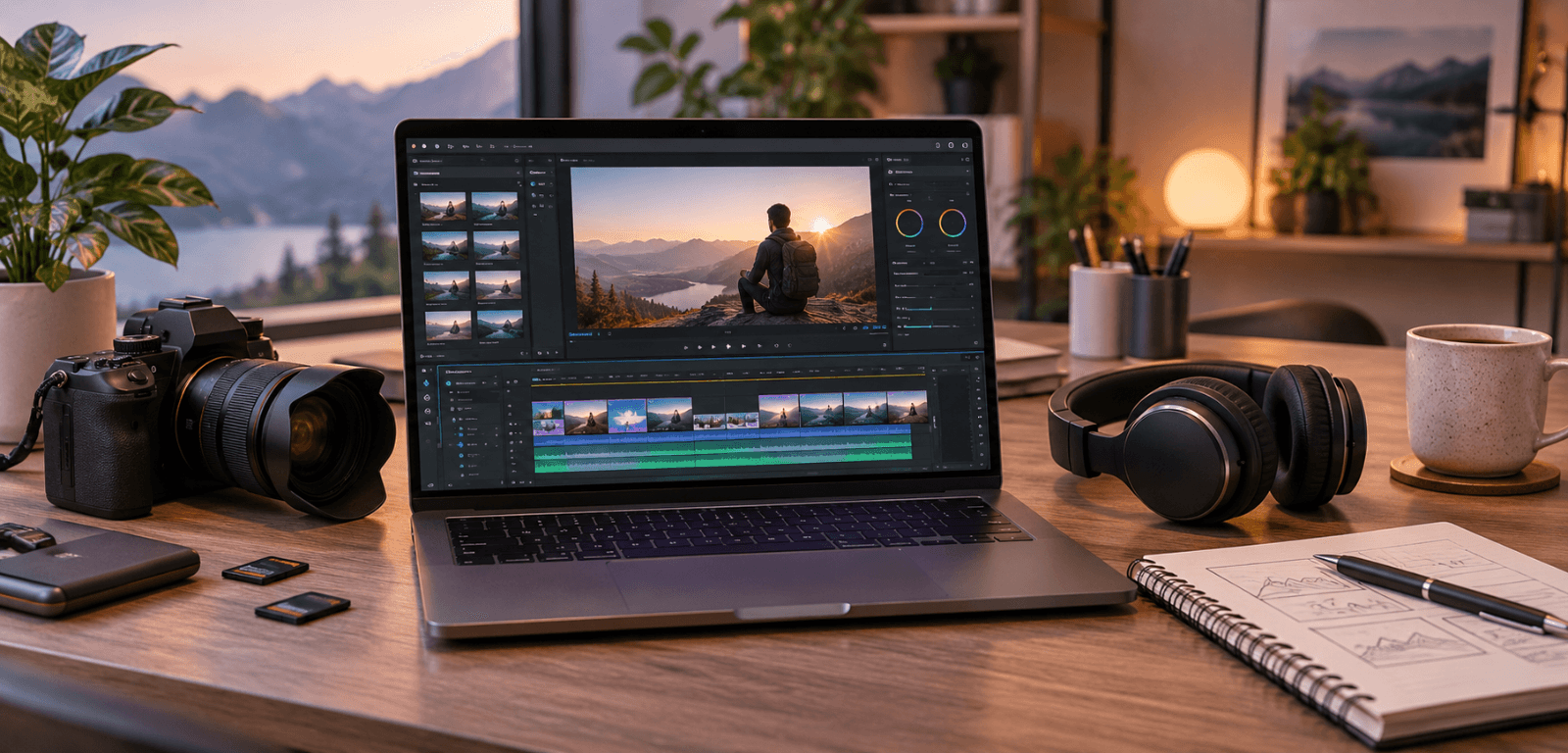Adjust the right color wheel in the color panel
Viewport: 1568px width, 753px height.
click(953, 224)
